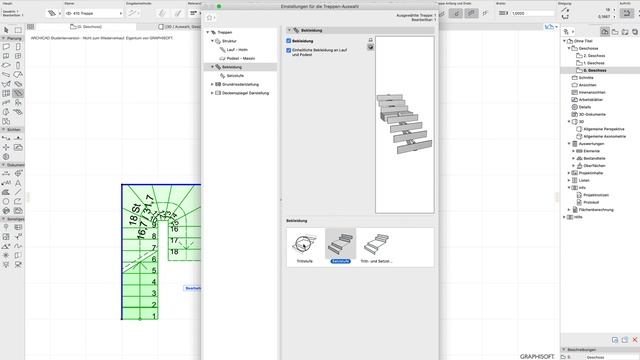Select the Arrow tool in toolbox
640x360 pixels.
(x=6, y=30)
